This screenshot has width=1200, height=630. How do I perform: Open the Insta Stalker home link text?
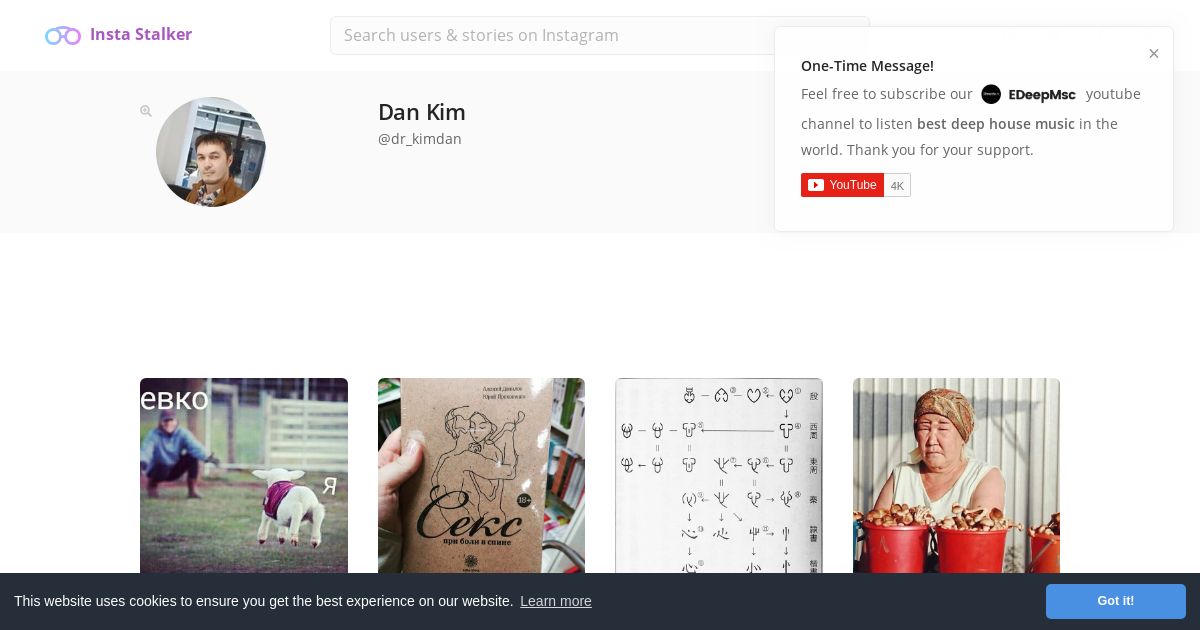point(141,34)
